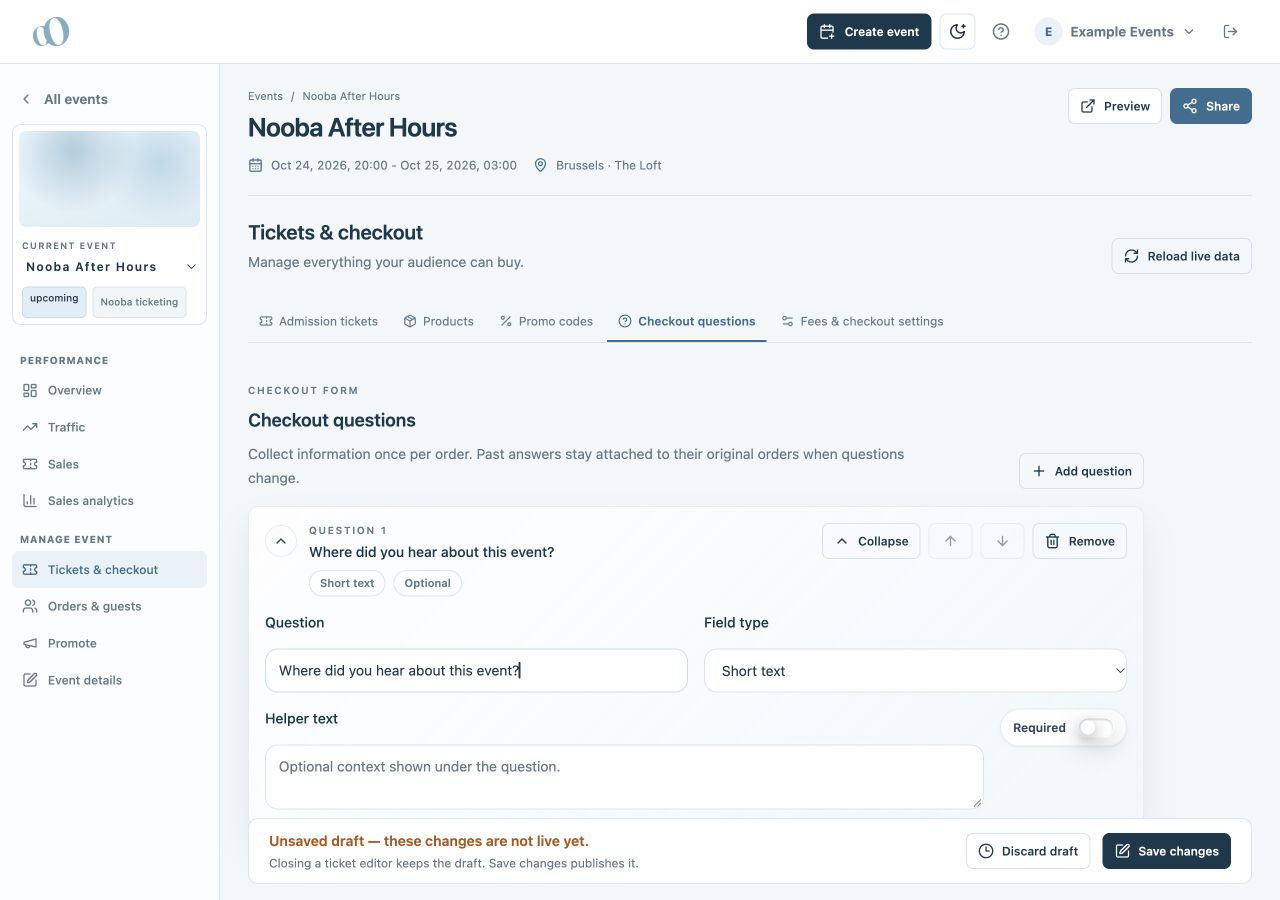Open Overview in the sidebar
The height and width of the screenshot is (900, 1280).
coord(109,390)
